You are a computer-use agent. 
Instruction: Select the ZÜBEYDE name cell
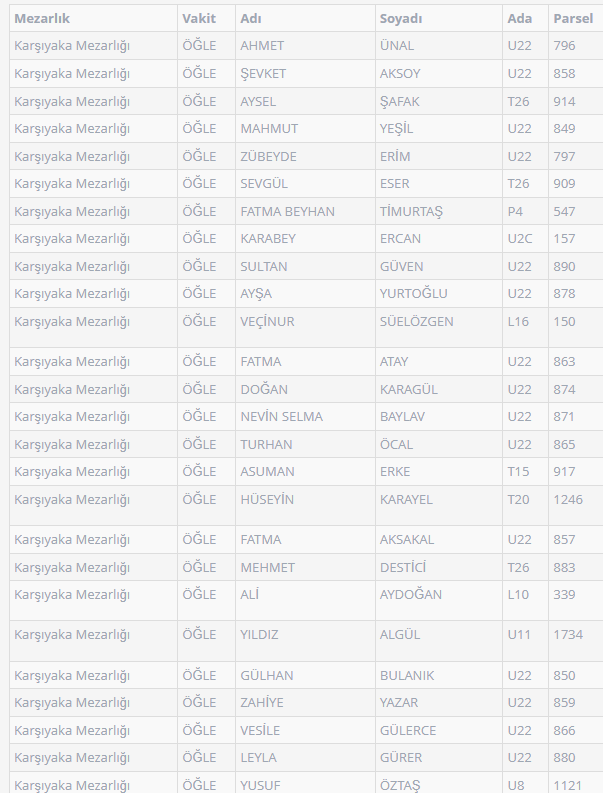(x=268, y=157)
